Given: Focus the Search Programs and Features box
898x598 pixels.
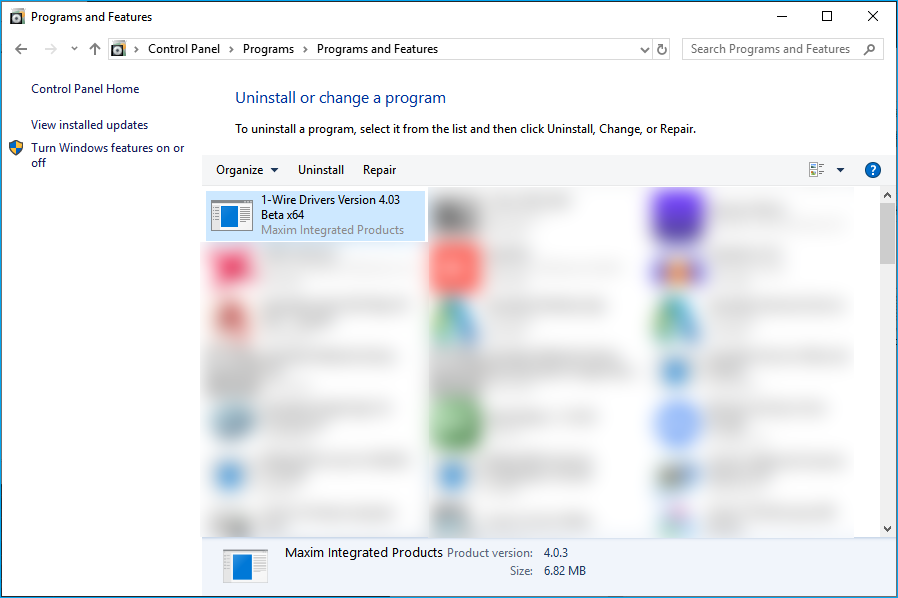Looking at the screenshot, I should tap(782, 49).
